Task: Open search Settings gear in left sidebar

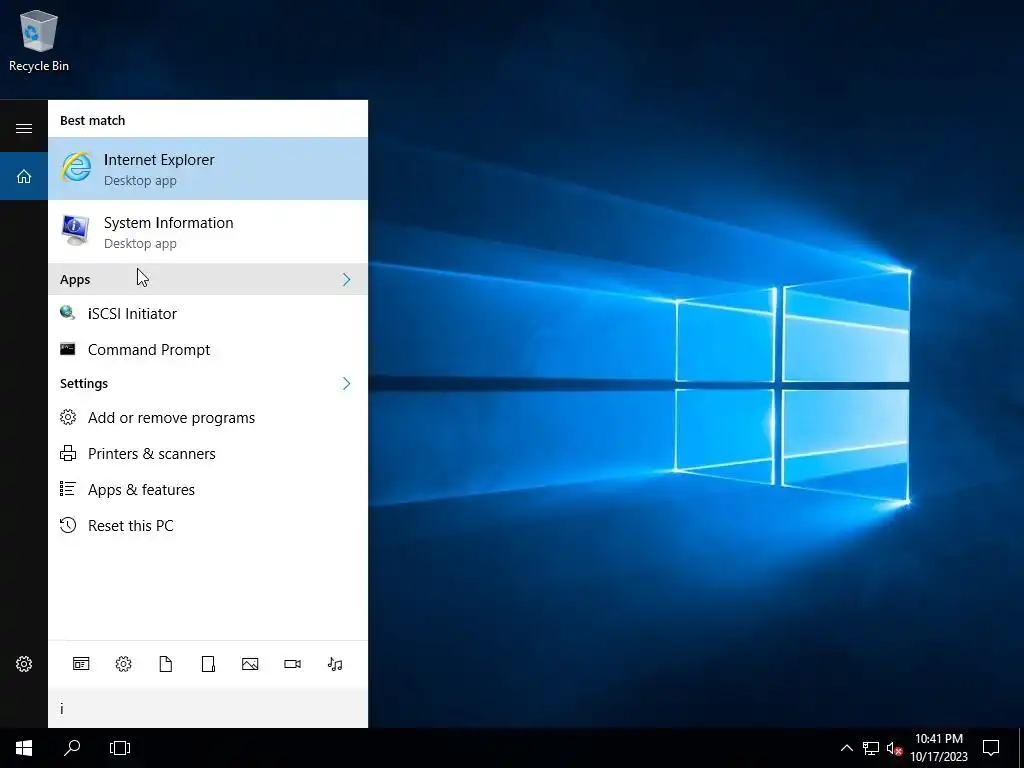Action: point(24,664)
